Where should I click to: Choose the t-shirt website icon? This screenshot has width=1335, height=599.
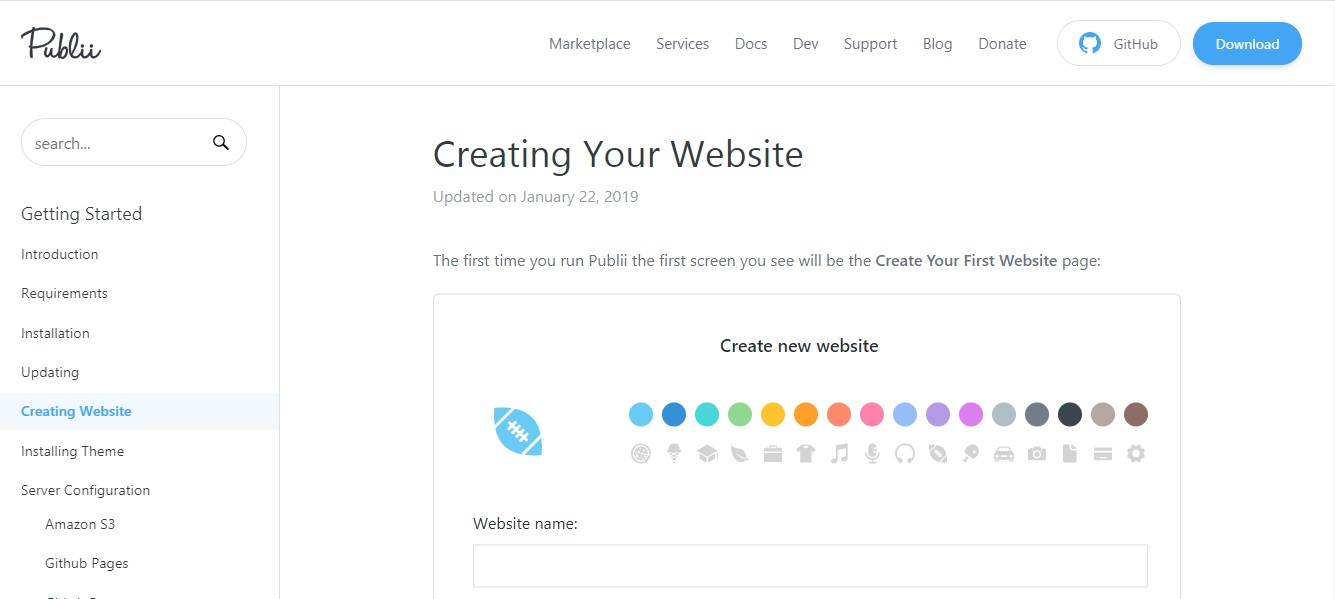tap(806, 452)
